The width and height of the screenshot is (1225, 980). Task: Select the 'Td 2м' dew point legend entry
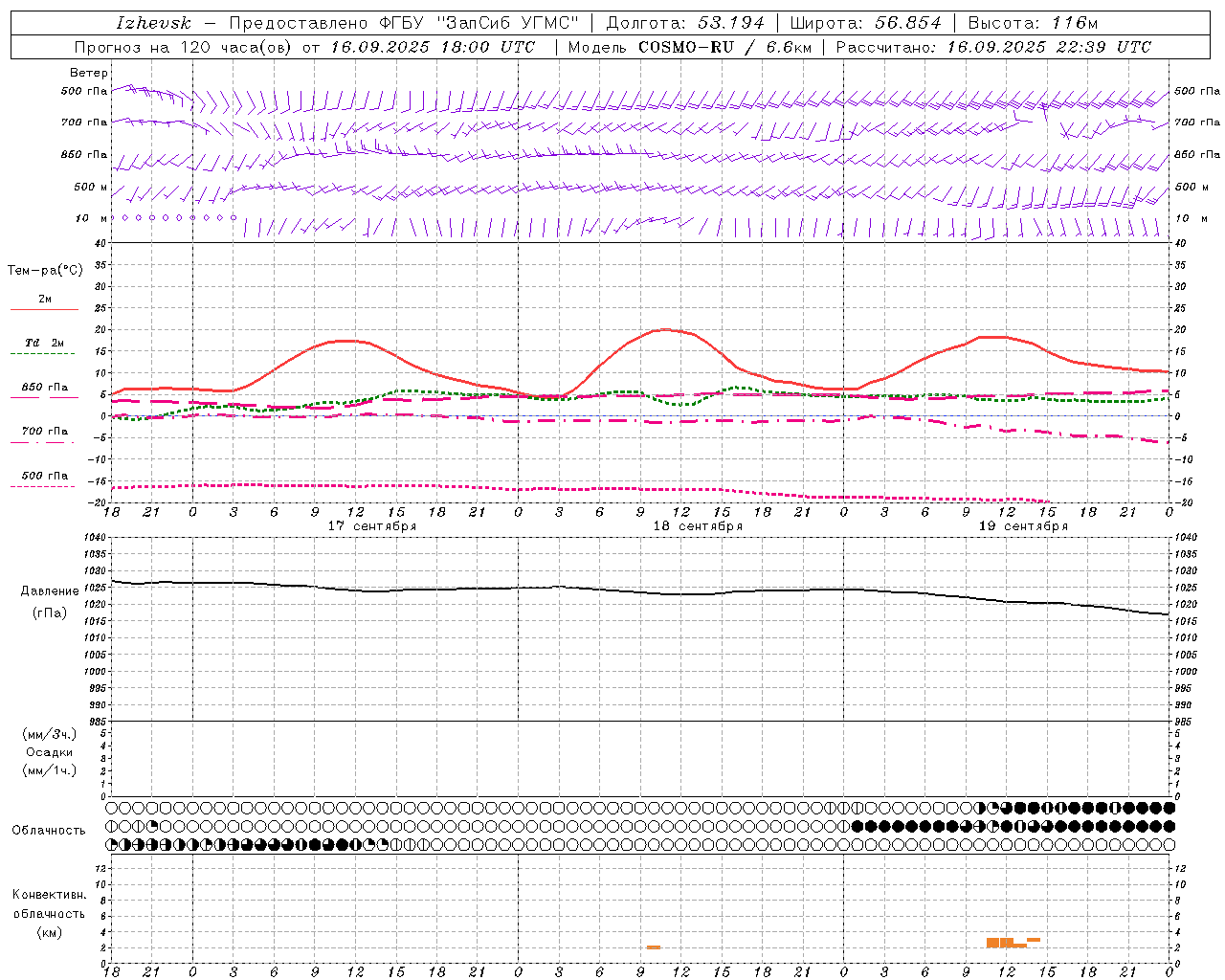pyautogui.click(x=45, y=343)
